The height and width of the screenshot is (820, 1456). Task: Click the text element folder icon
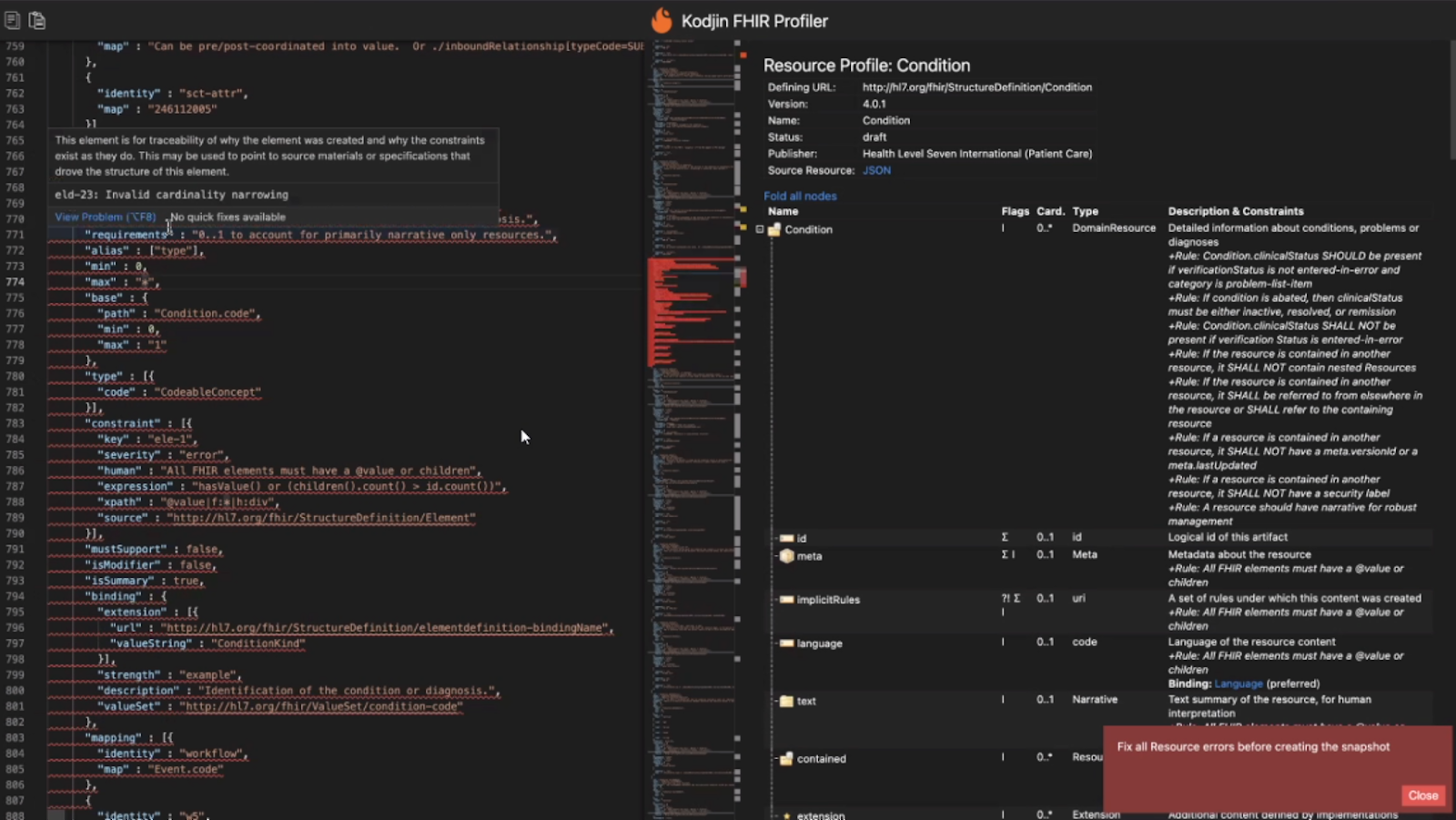(786, 701)
